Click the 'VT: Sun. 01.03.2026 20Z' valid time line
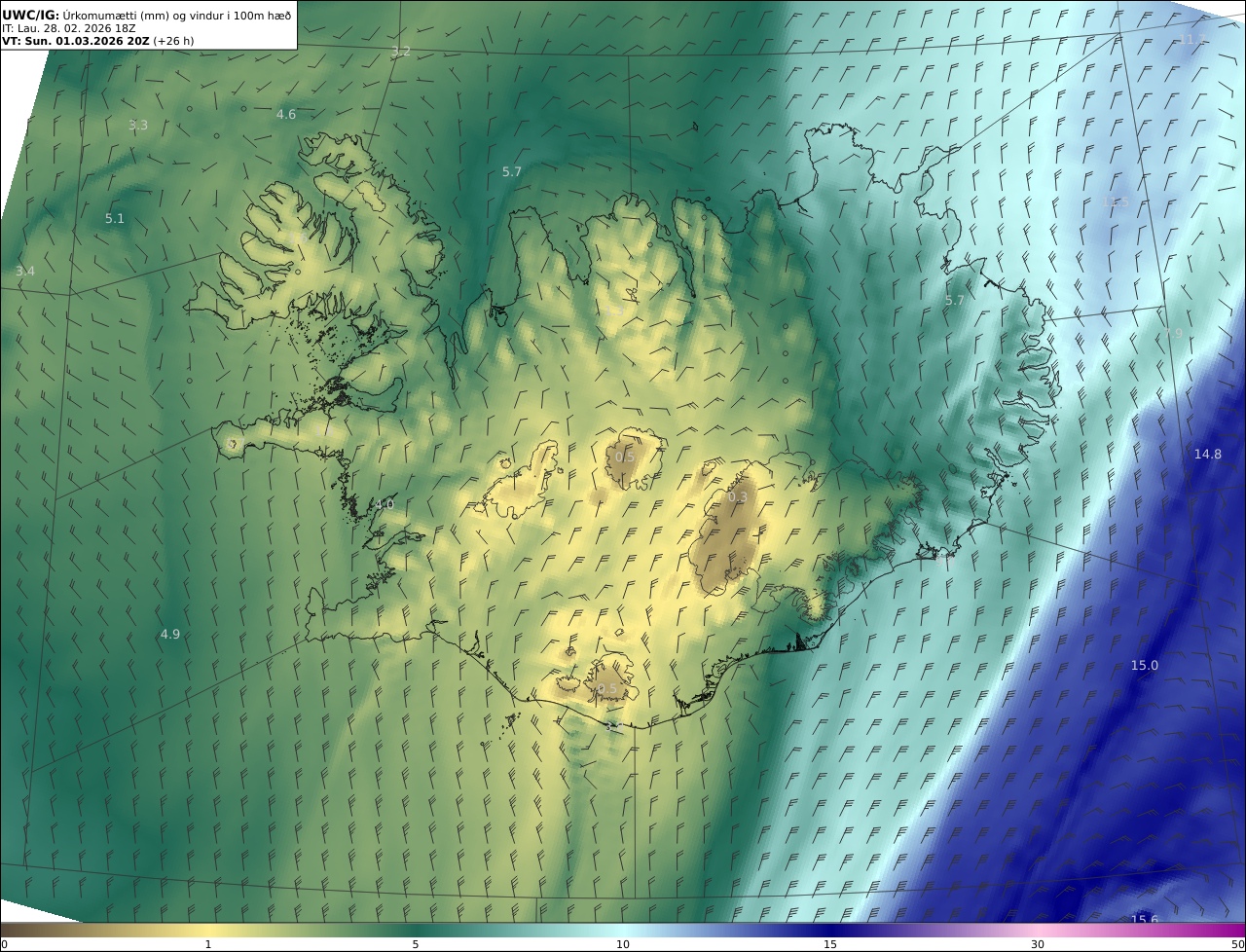 (97, 42)
